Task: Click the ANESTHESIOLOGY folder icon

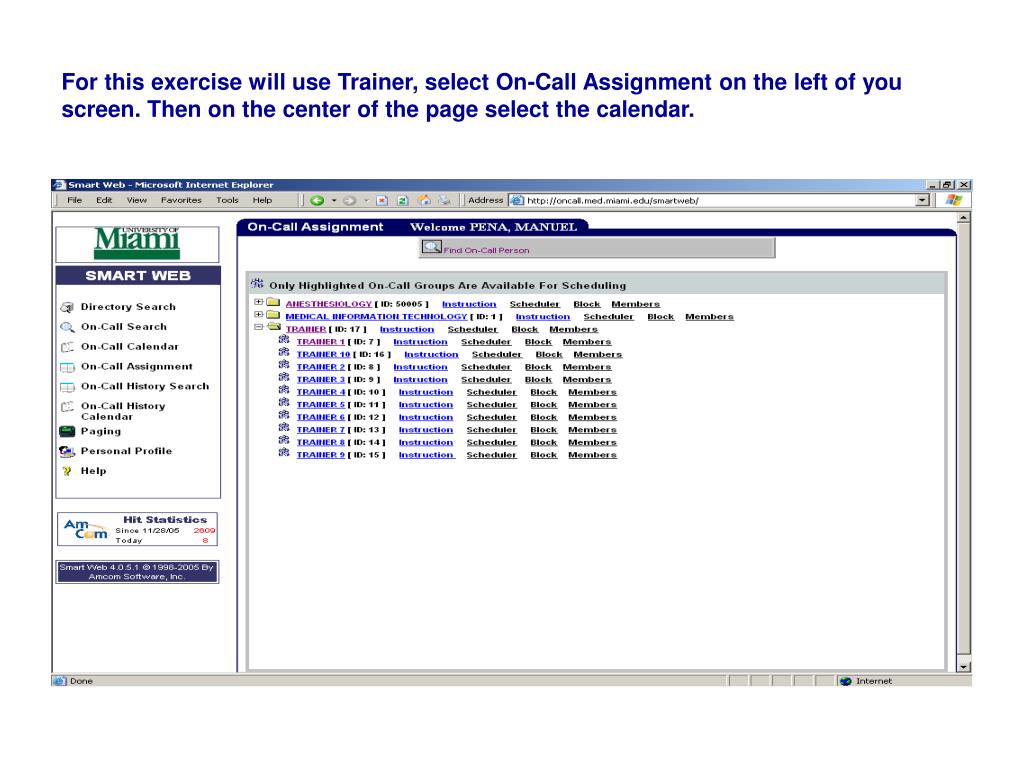Action: [x=274, y=302]
